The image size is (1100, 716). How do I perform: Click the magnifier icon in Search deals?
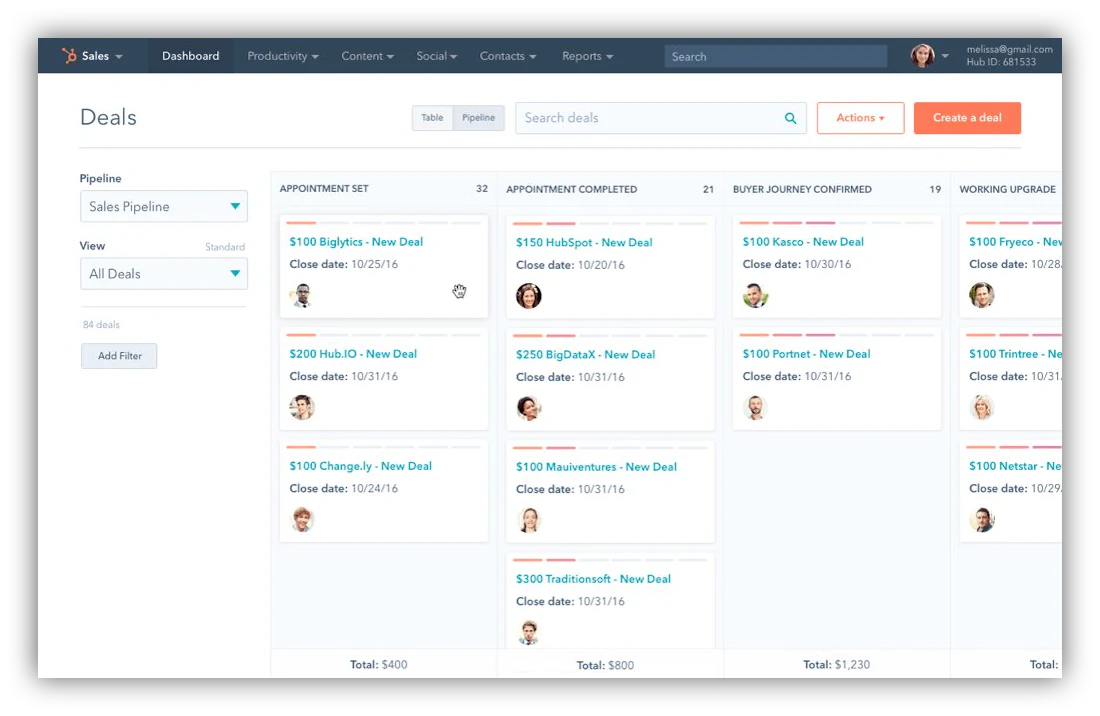click(x=790, y=119)
